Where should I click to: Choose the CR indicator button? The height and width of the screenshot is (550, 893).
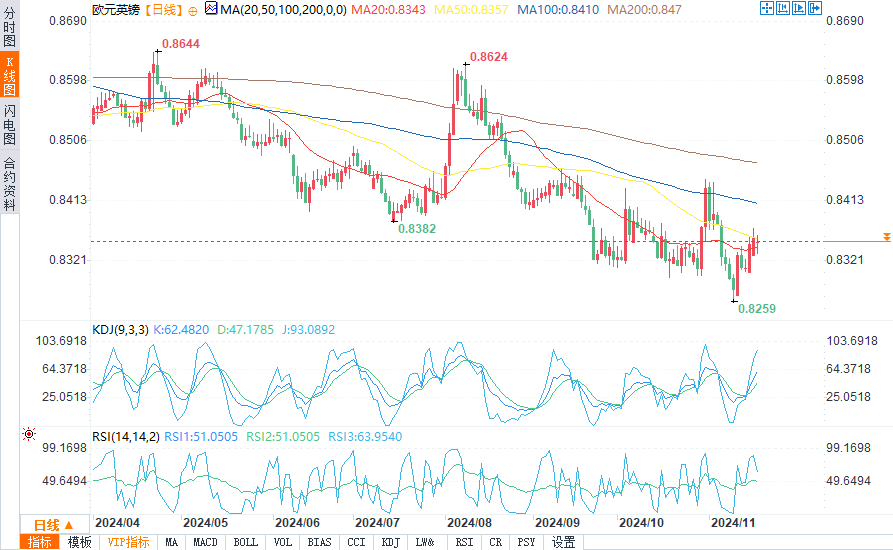click(496, 542)
